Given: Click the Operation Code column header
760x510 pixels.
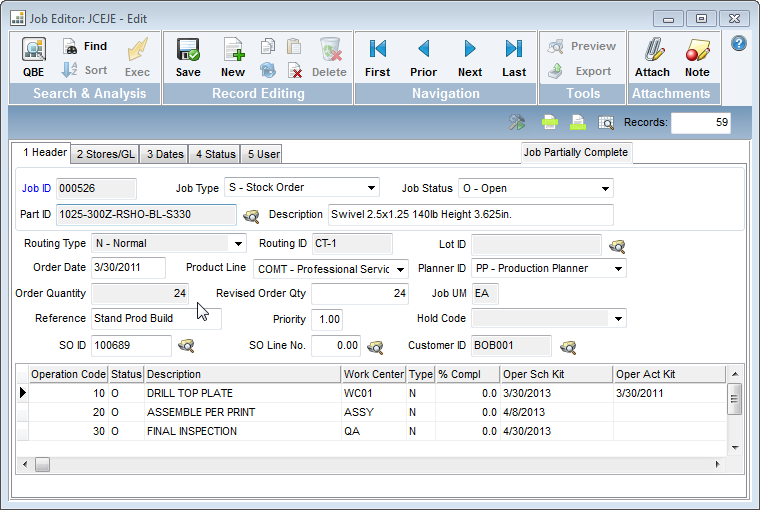Looking at the screenshot, I should click(x=68, y=374).
